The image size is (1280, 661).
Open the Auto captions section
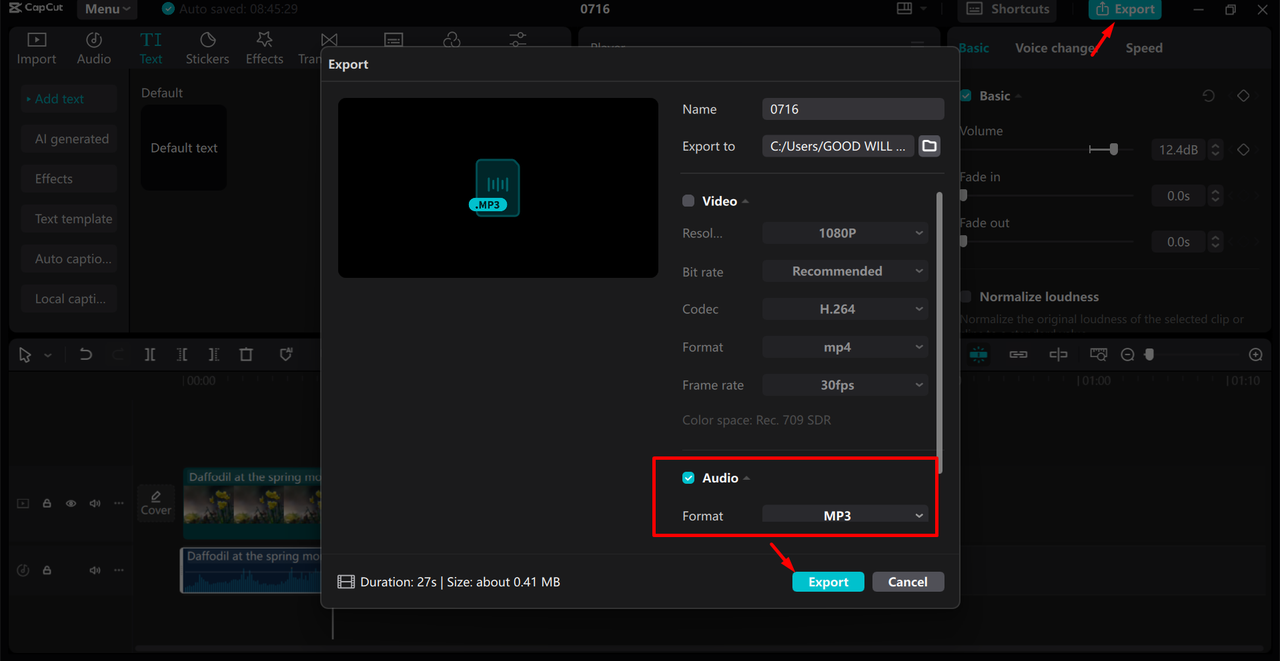tap(69, 259)
